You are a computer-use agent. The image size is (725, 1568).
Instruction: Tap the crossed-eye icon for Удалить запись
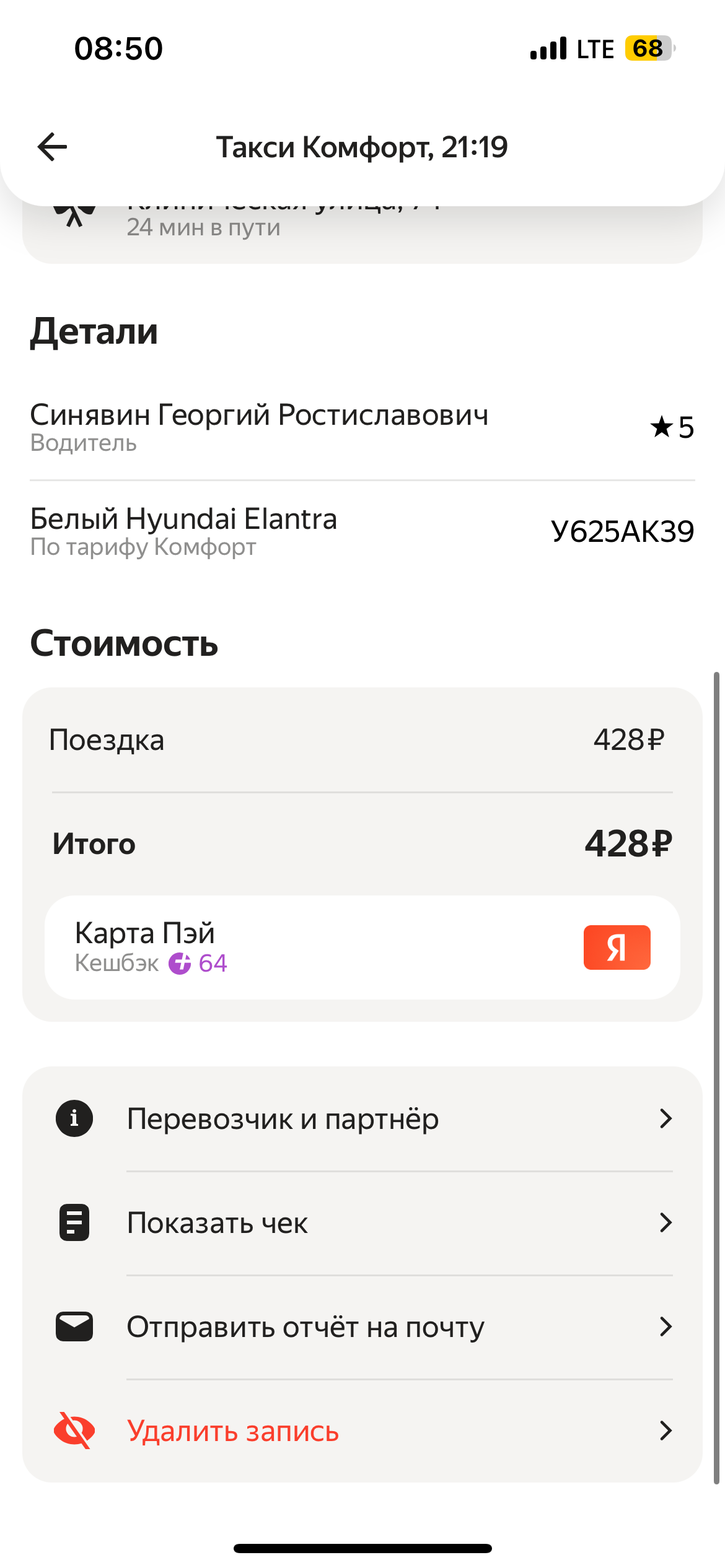[x=74, y=1431]
